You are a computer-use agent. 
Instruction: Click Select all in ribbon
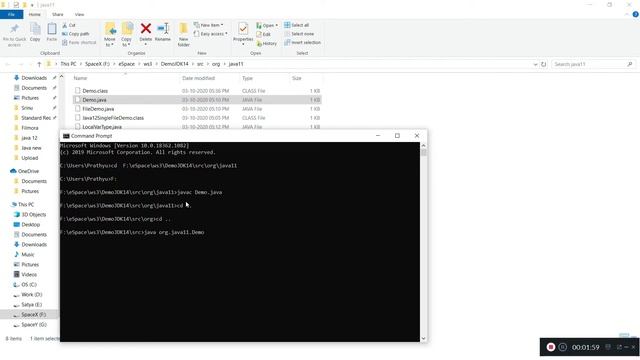pos(296,25)
